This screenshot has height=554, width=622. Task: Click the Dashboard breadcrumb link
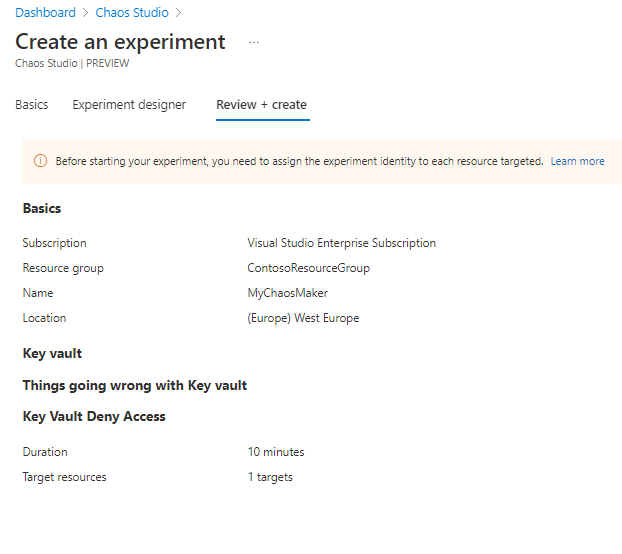point(45,13)
